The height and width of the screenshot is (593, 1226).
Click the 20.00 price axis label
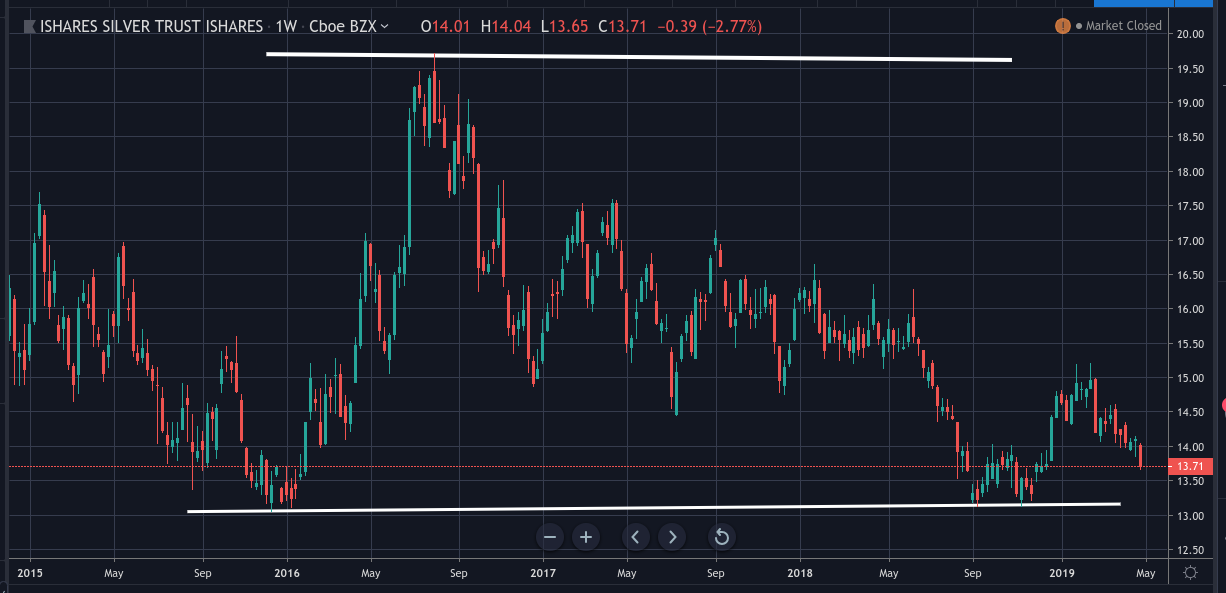tap(1190, 34)
